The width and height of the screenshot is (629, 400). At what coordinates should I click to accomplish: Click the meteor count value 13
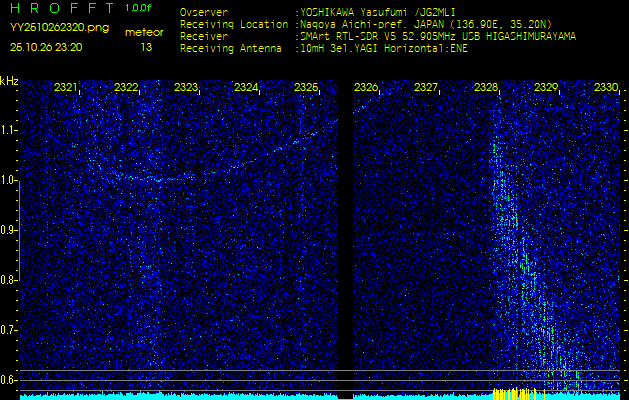146,47
